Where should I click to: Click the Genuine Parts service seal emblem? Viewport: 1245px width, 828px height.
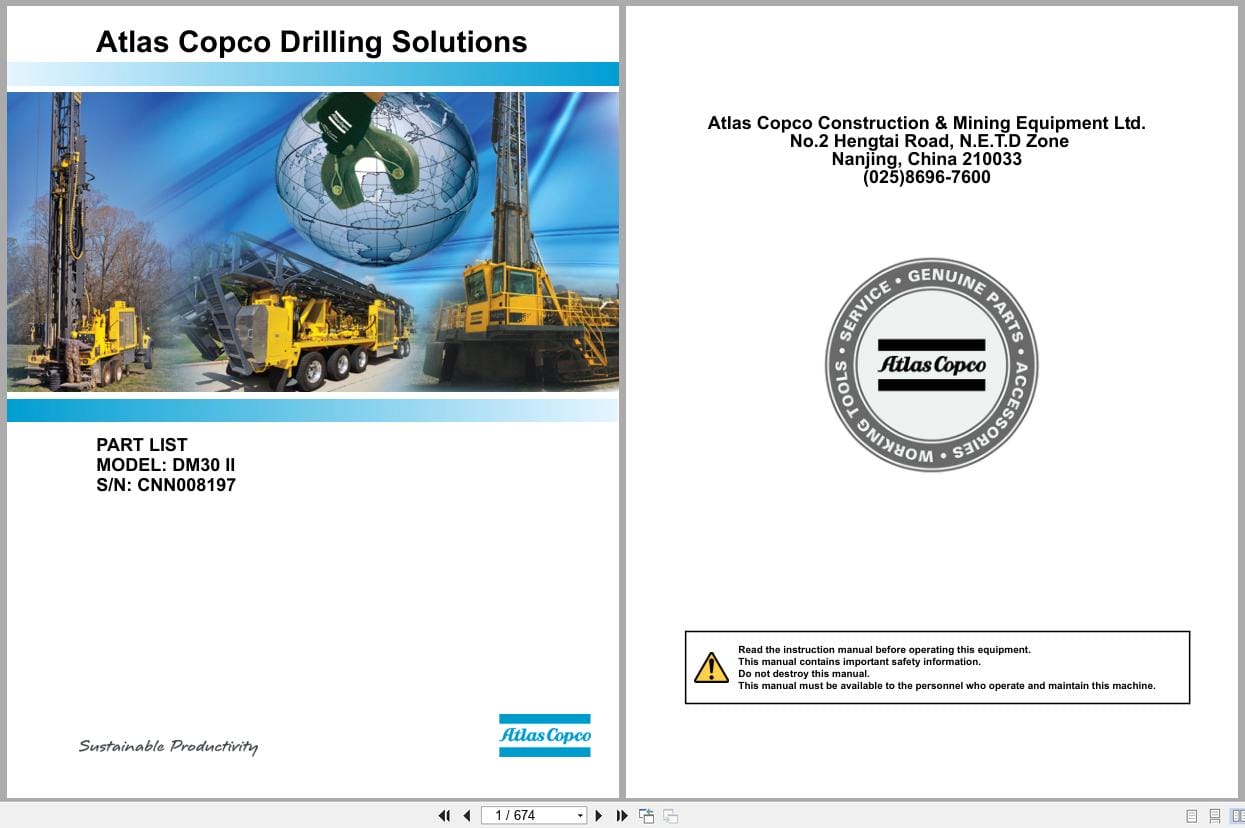(931, 365)
